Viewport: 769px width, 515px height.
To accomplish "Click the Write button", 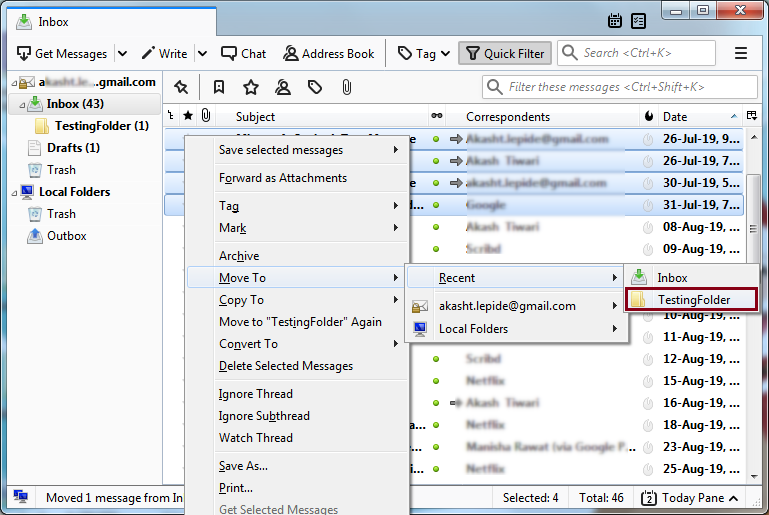I will pyautogui.click(x=164, y=53).
